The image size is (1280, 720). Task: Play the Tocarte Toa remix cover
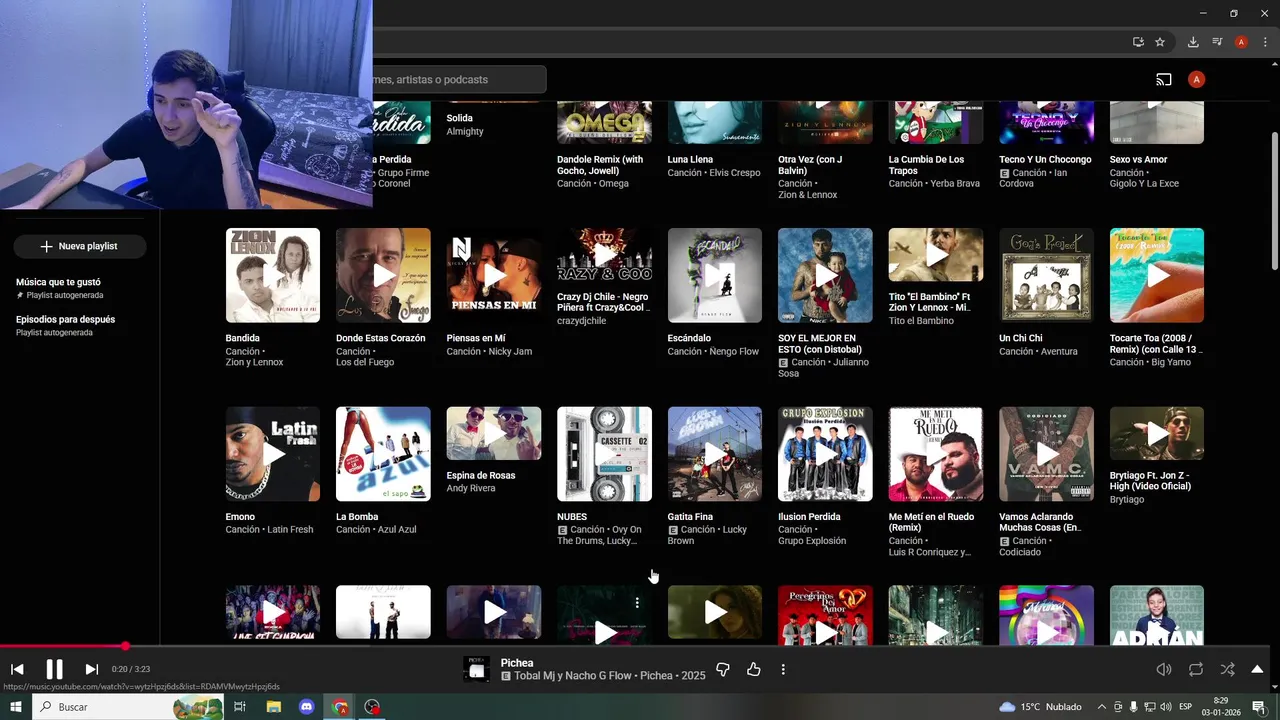coord(1157,275)
